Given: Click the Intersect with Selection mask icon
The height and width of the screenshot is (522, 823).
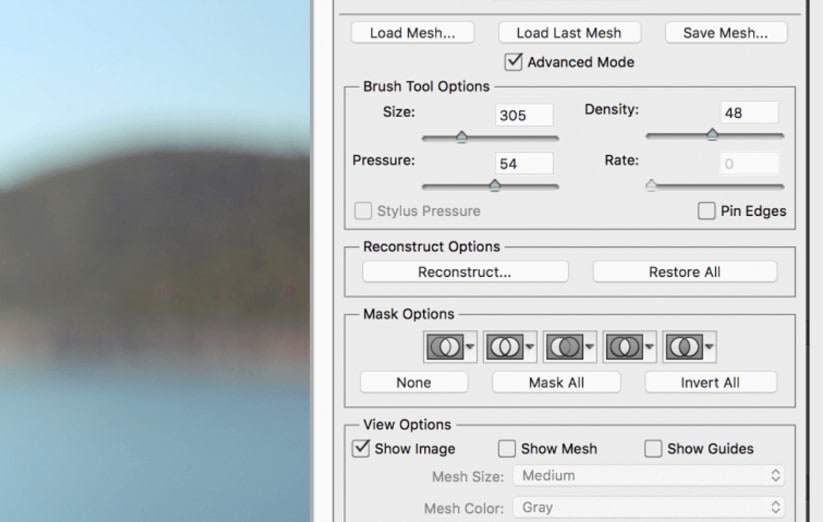Looking at the screenshot, I should pyautogui.click(x=624, y=347).
